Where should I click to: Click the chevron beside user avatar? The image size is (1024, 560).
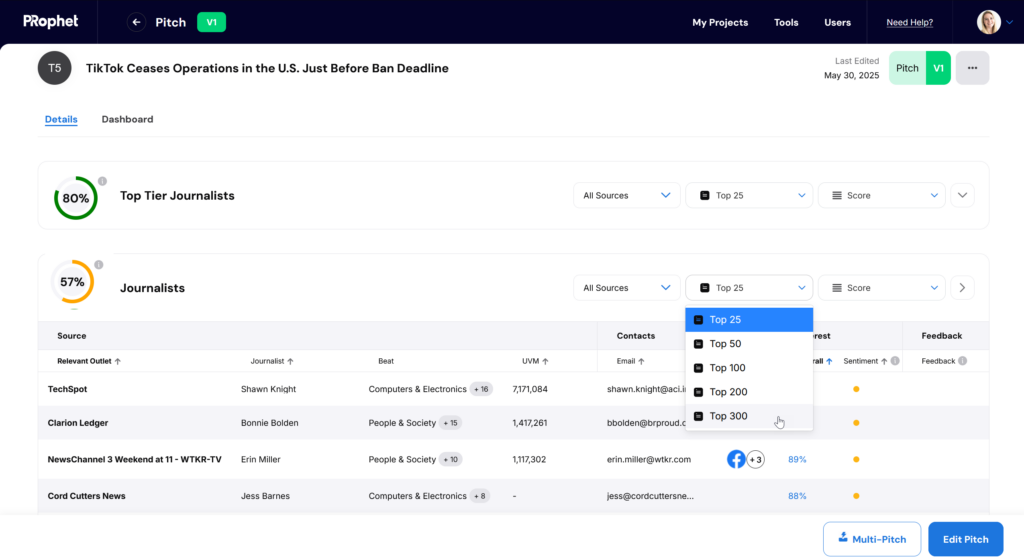pyautogui.click(x=1010, y=22)
